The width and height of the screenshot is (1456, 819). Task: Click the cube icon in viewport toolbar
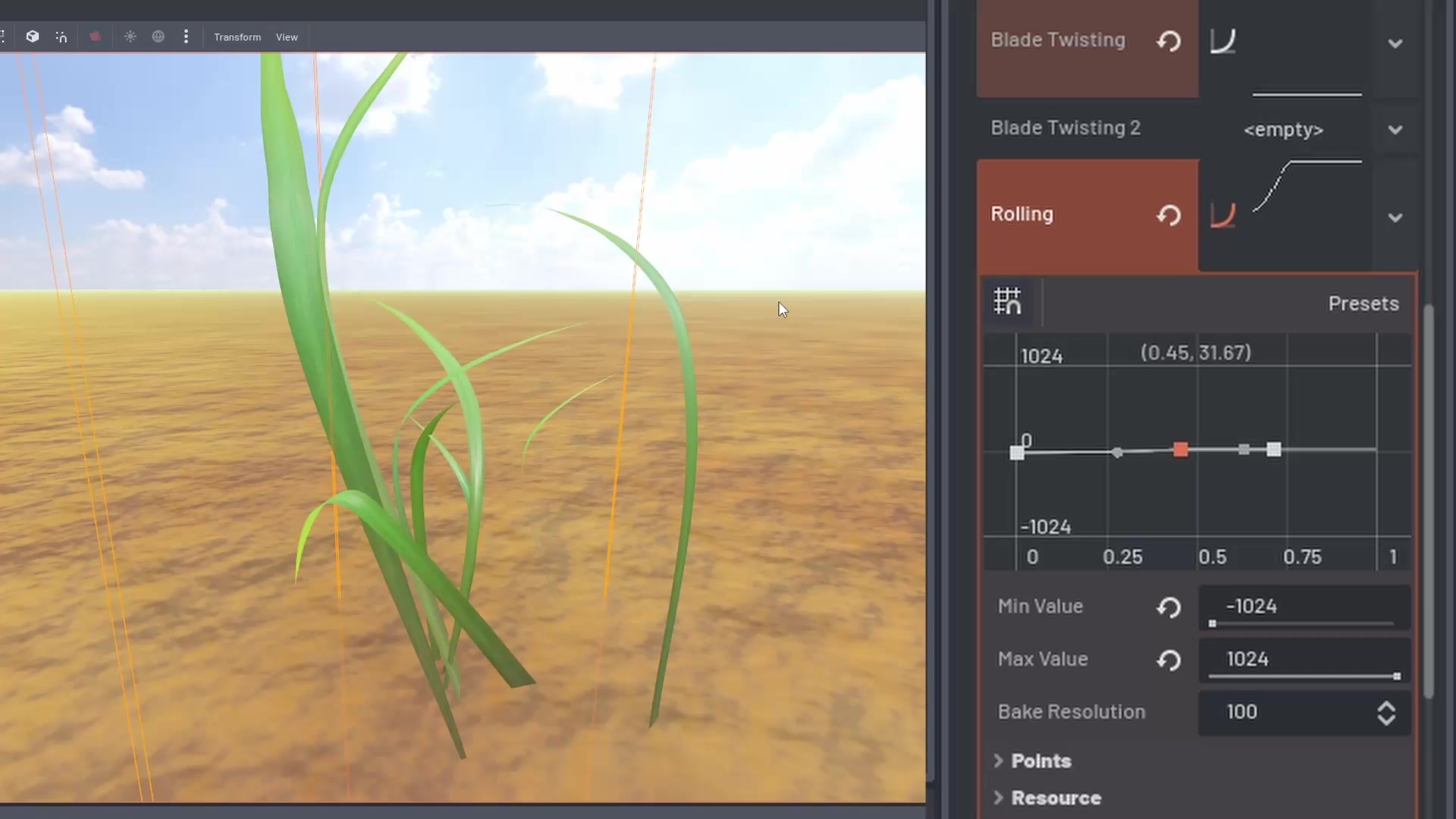pyautogui.click(x=32, y=36)
